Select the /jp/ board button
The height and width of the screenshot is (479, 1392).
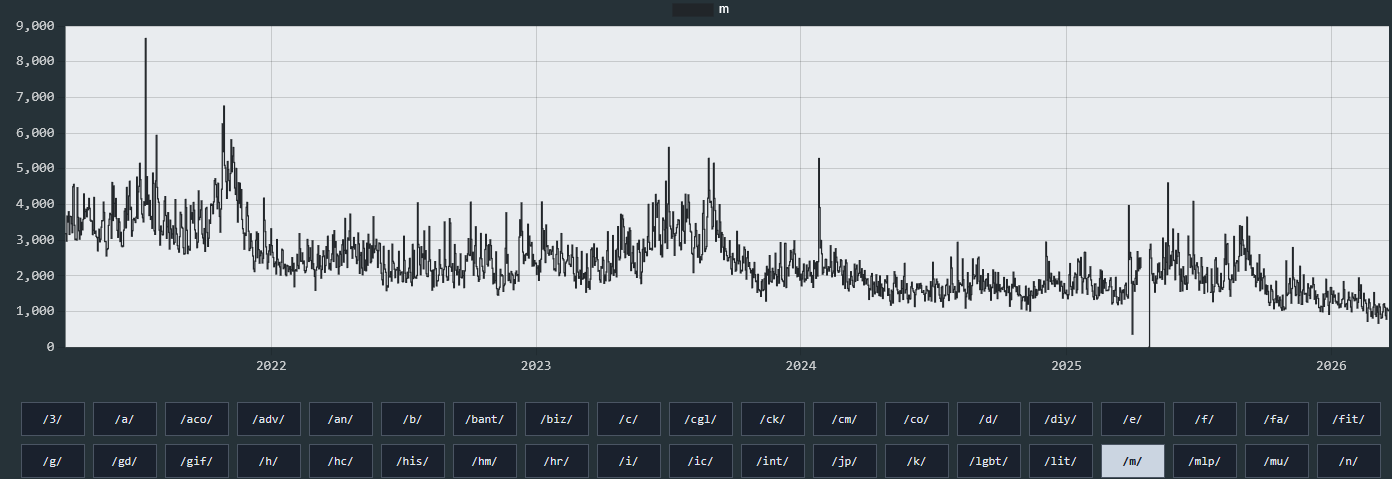coord(845,461)
